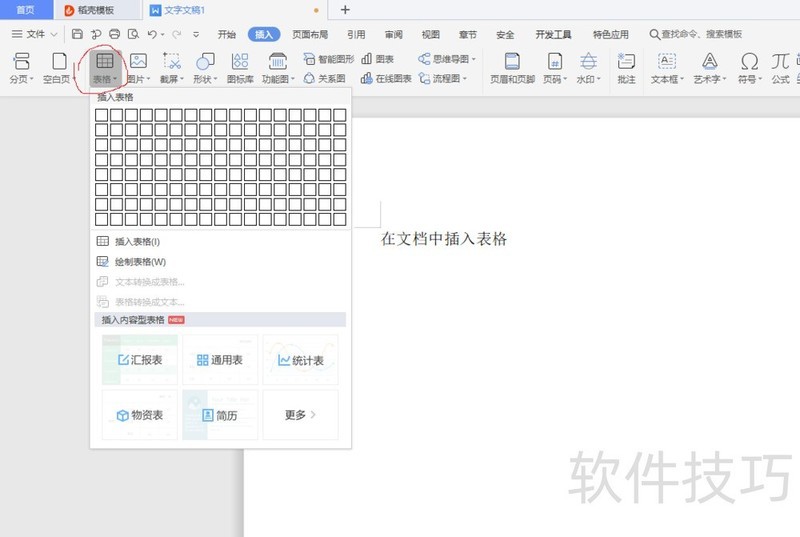800x537 pixels.
Task: Switch to the 开始 ribbon tab
Action: click(x=227, y=34)
